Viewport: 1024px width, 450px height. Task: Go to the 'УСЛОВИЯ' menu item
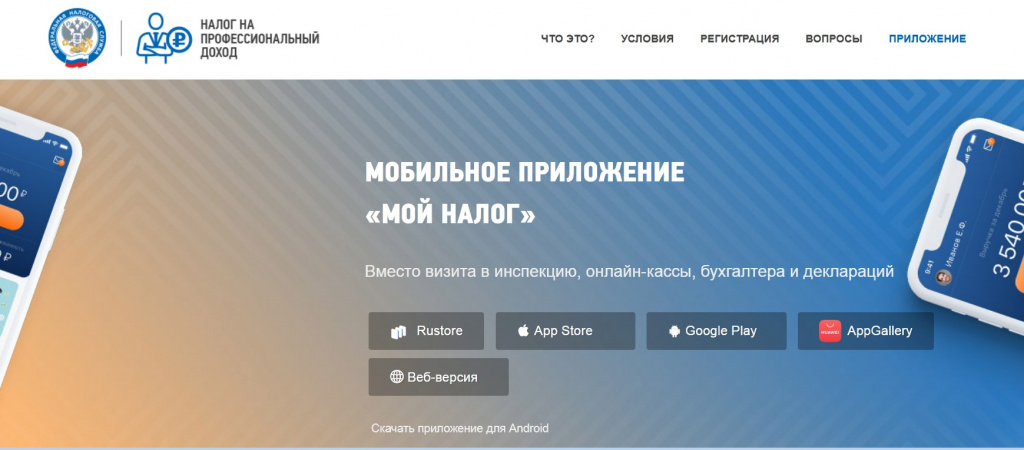coord(647,39)
